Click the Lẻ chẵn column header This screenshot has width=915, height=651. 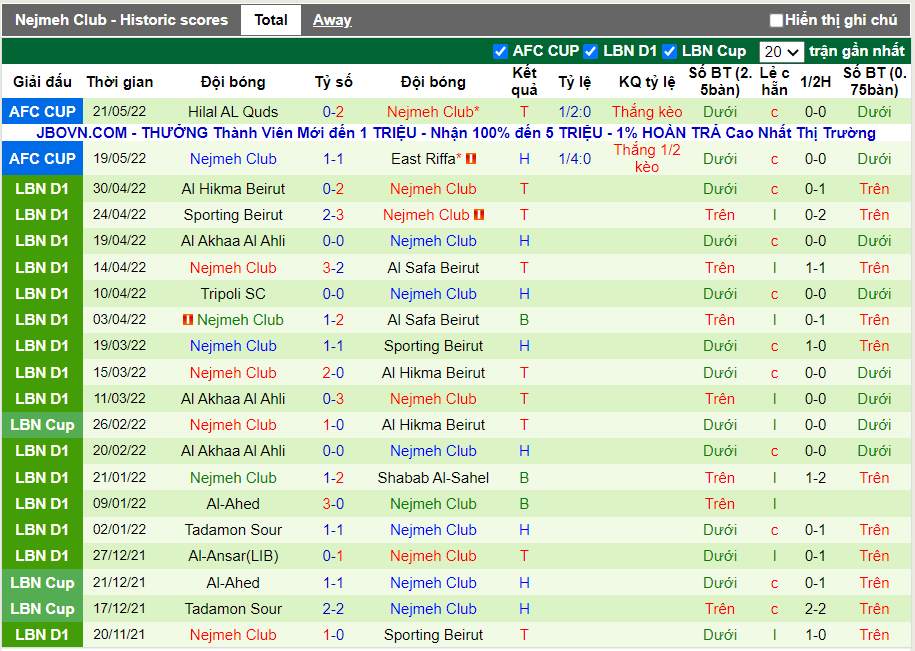point(774,81)
